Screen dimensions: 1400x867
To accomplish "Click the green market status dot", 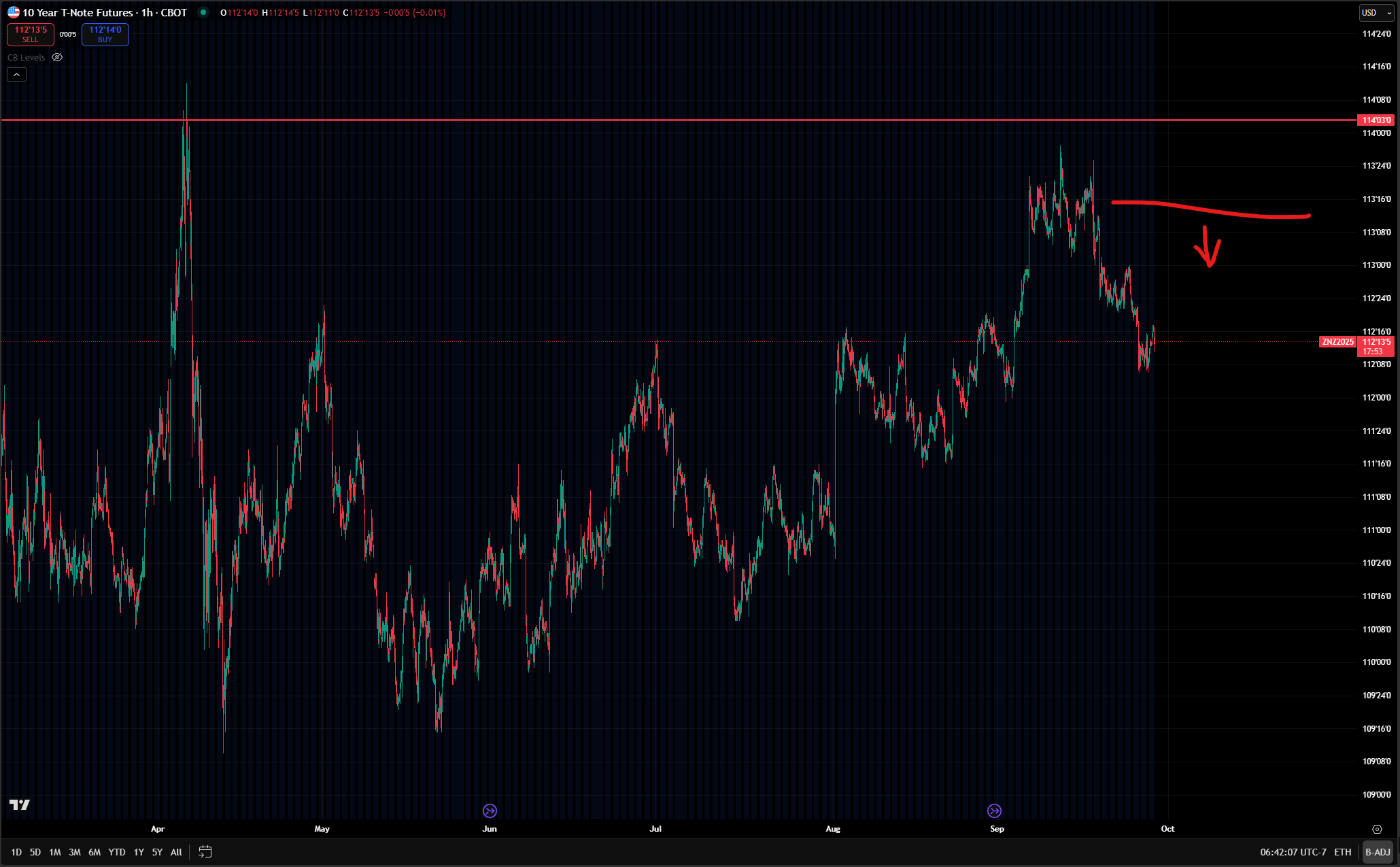I will (x=203, y=12).
